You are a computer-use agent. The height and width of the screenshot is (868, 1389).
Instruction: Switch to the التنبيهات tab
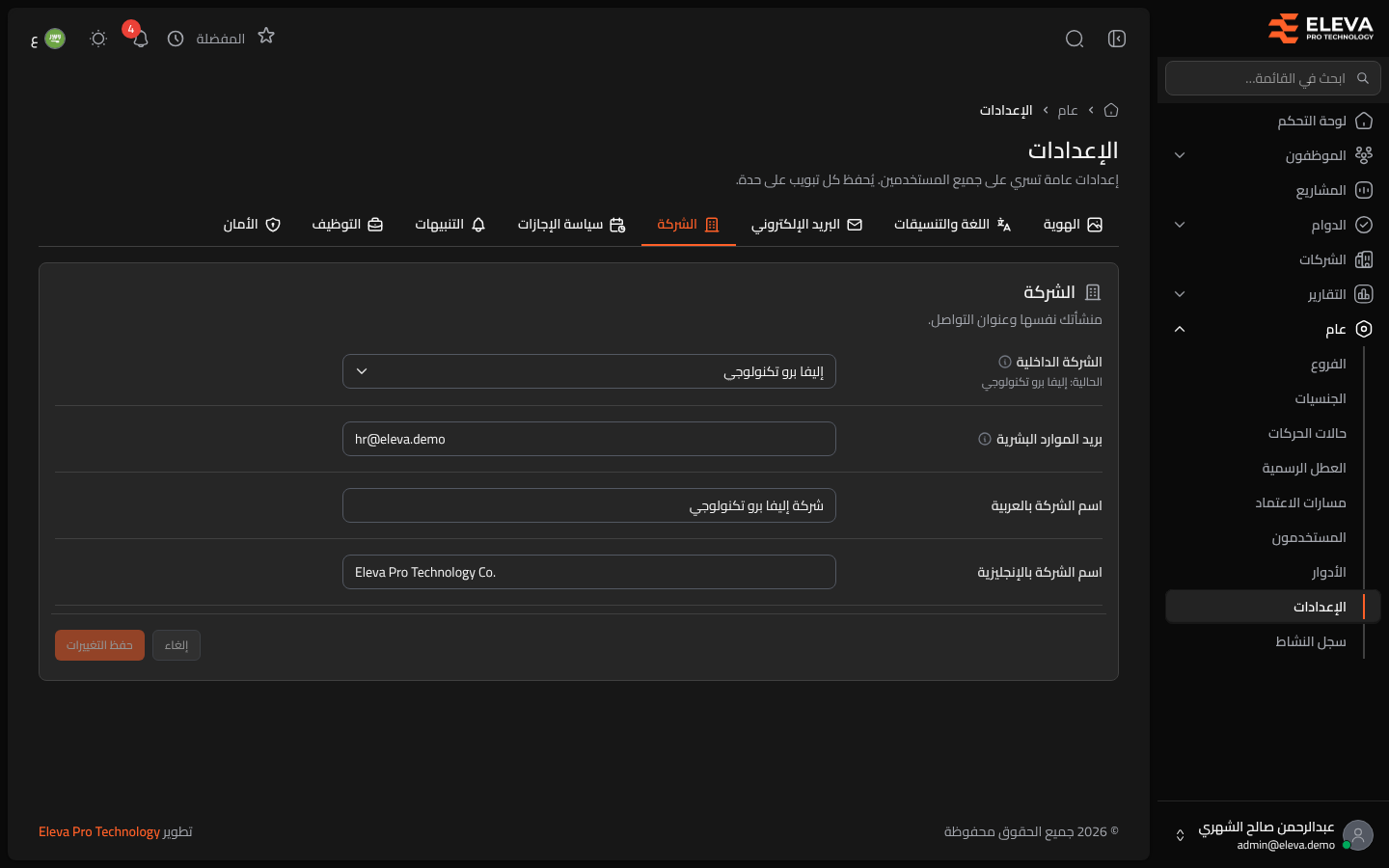point(450,225)
